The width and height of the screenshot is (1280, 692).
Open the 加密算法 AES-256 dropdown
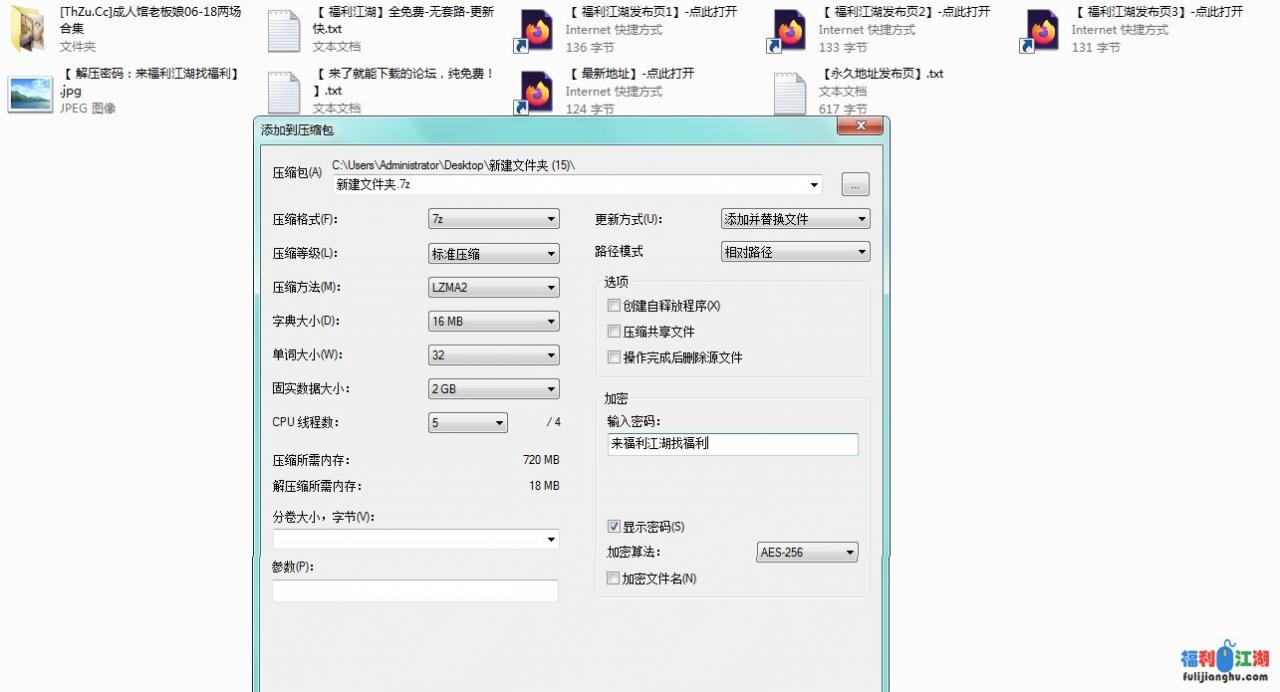pos(807,552)
